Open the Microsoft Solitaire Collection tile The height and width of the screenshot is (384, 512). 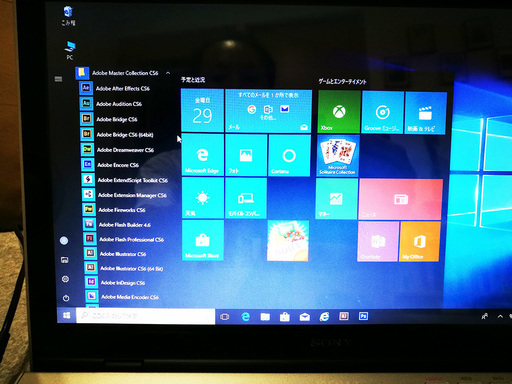tap(338, 156)
